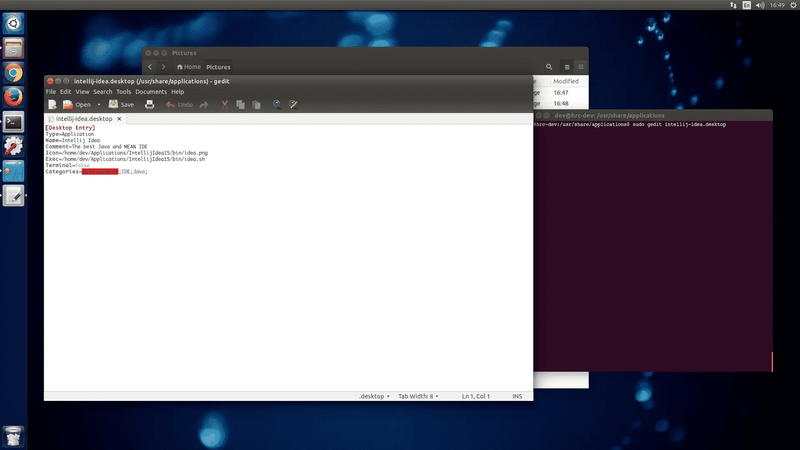
Task: Open Find with the magnifier icon
Action: point(277,104)
